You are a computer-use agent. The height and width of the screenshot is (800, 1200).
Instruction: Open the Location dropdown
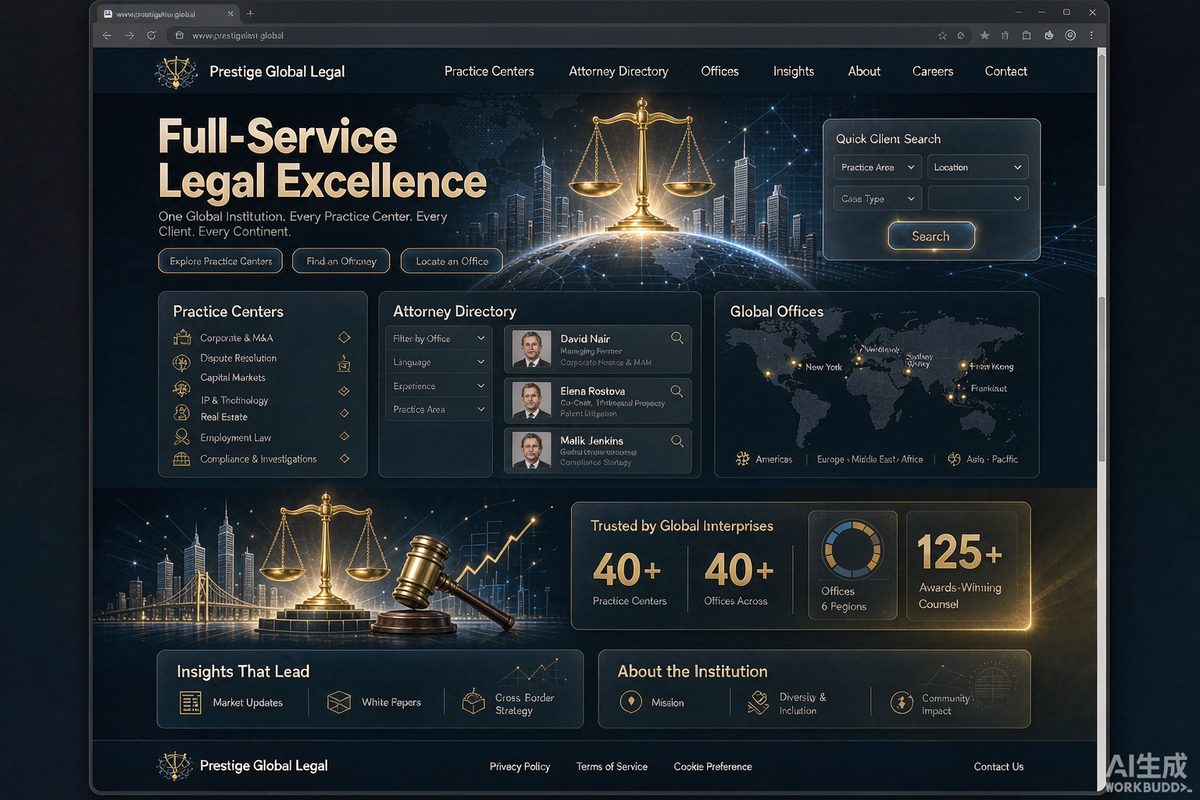click(x=978, y=168)
